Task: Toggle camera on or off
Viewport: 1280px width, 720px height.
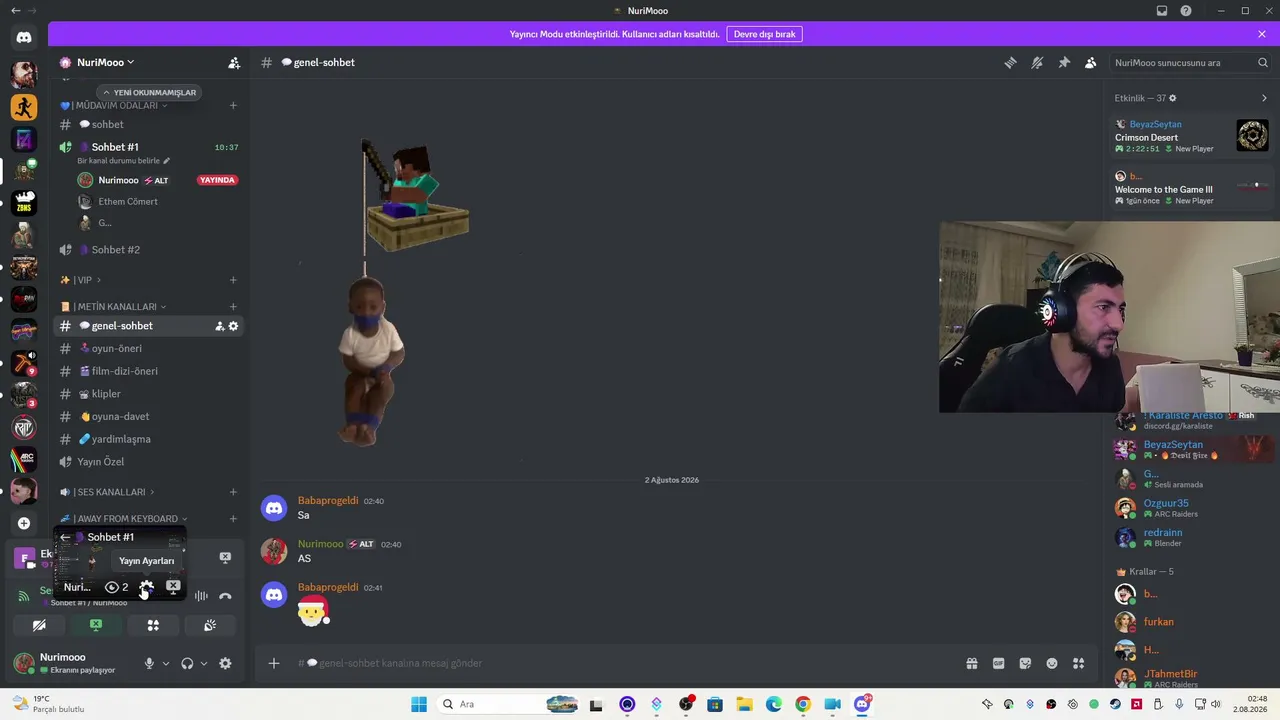Action: (39, 625)
